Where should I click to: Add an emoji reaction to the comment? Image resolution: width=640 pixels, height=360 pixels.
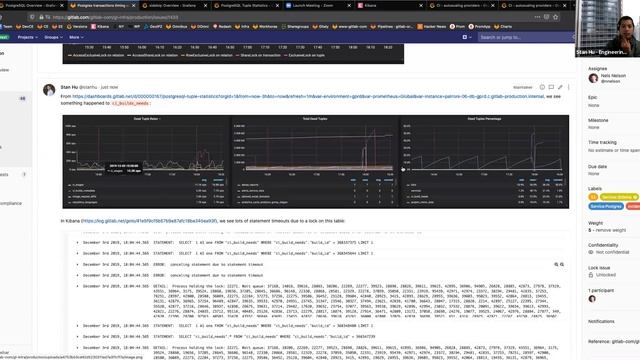tap(542, 87)
